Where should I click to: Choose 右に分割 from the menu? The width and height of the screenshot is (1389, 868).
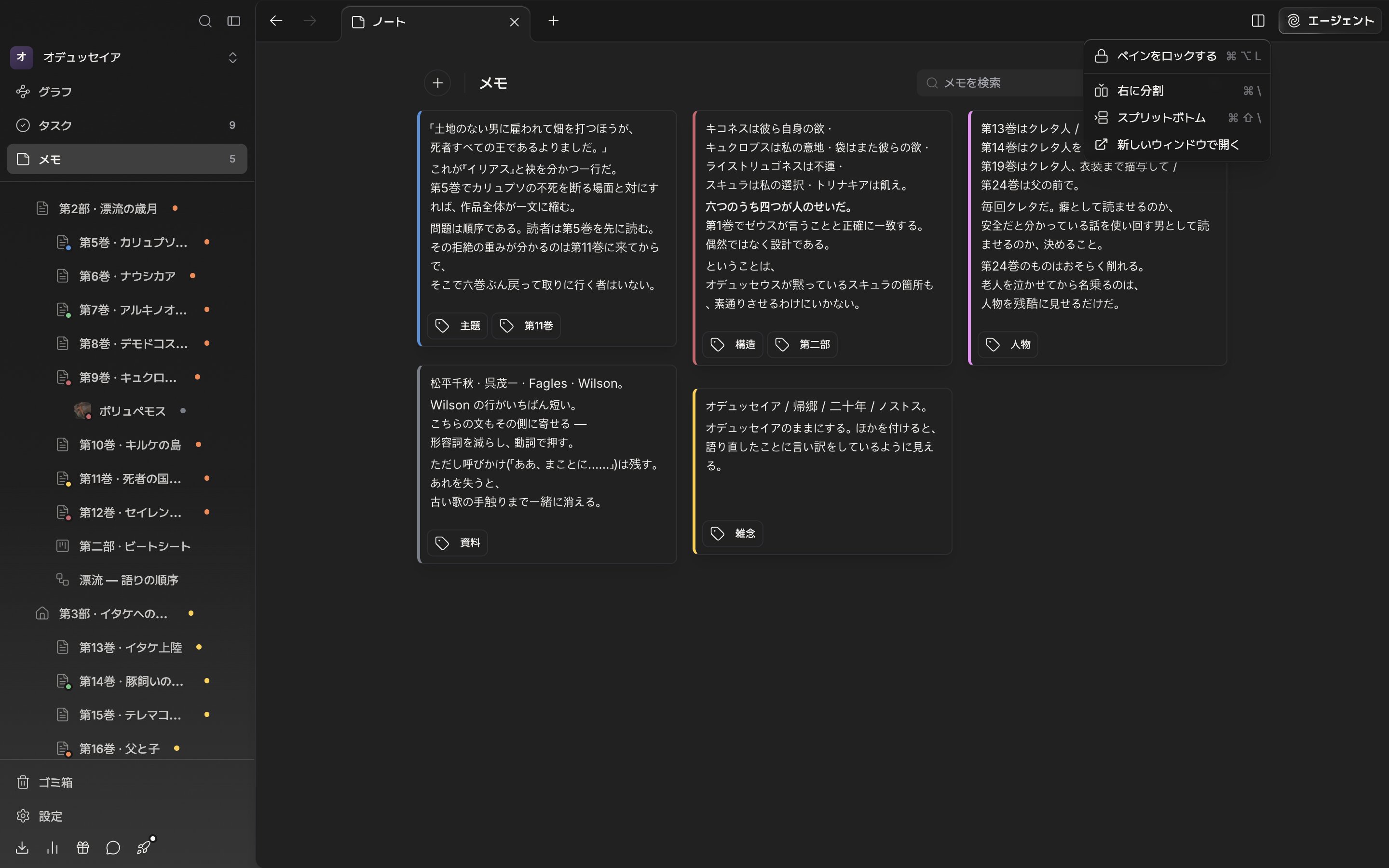[1177, 91]
